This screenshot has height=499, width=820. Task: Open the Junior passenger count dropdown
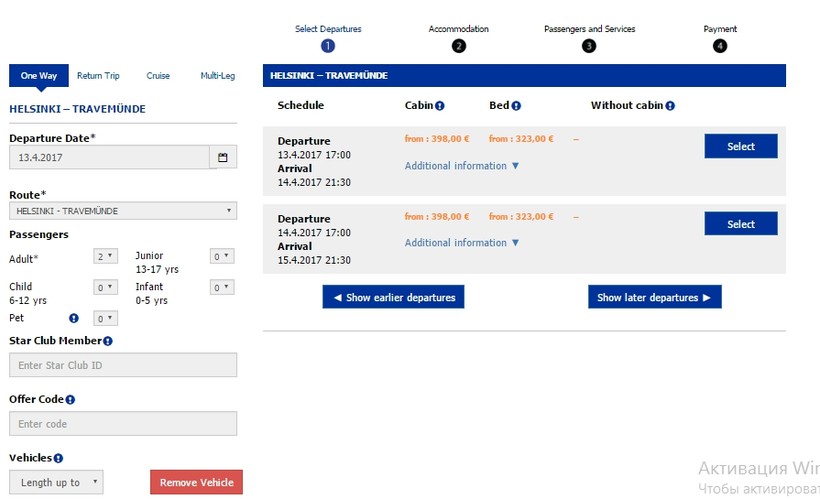(x=221, y=256)
